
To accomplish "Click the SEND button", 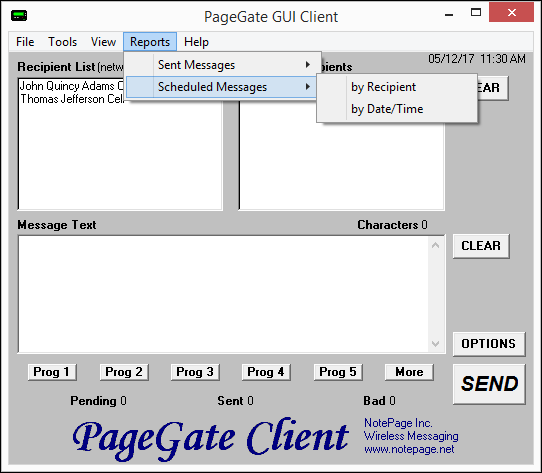I will 489,384.
